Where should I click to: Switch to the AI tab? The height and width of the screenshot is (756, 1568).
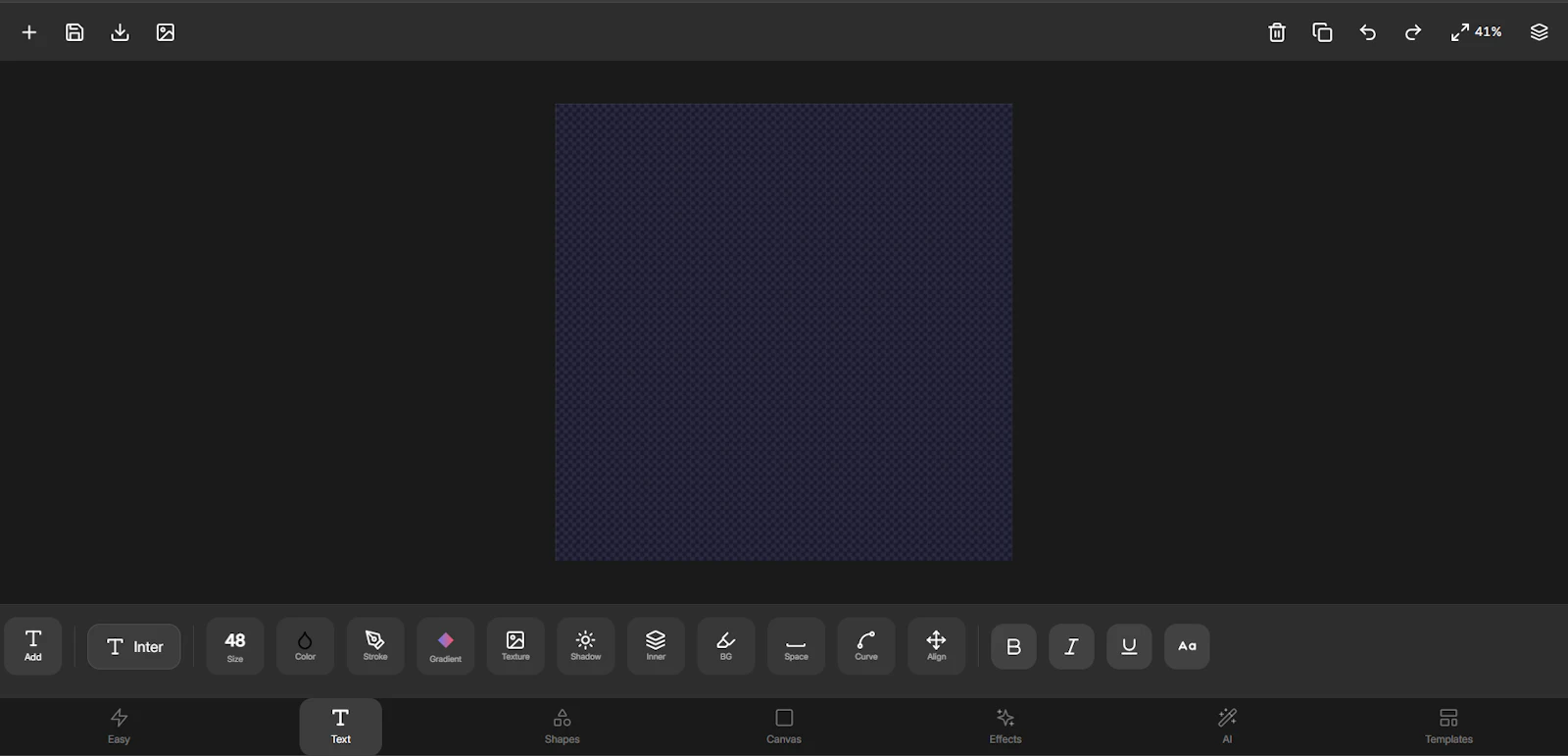point(1227,727)
